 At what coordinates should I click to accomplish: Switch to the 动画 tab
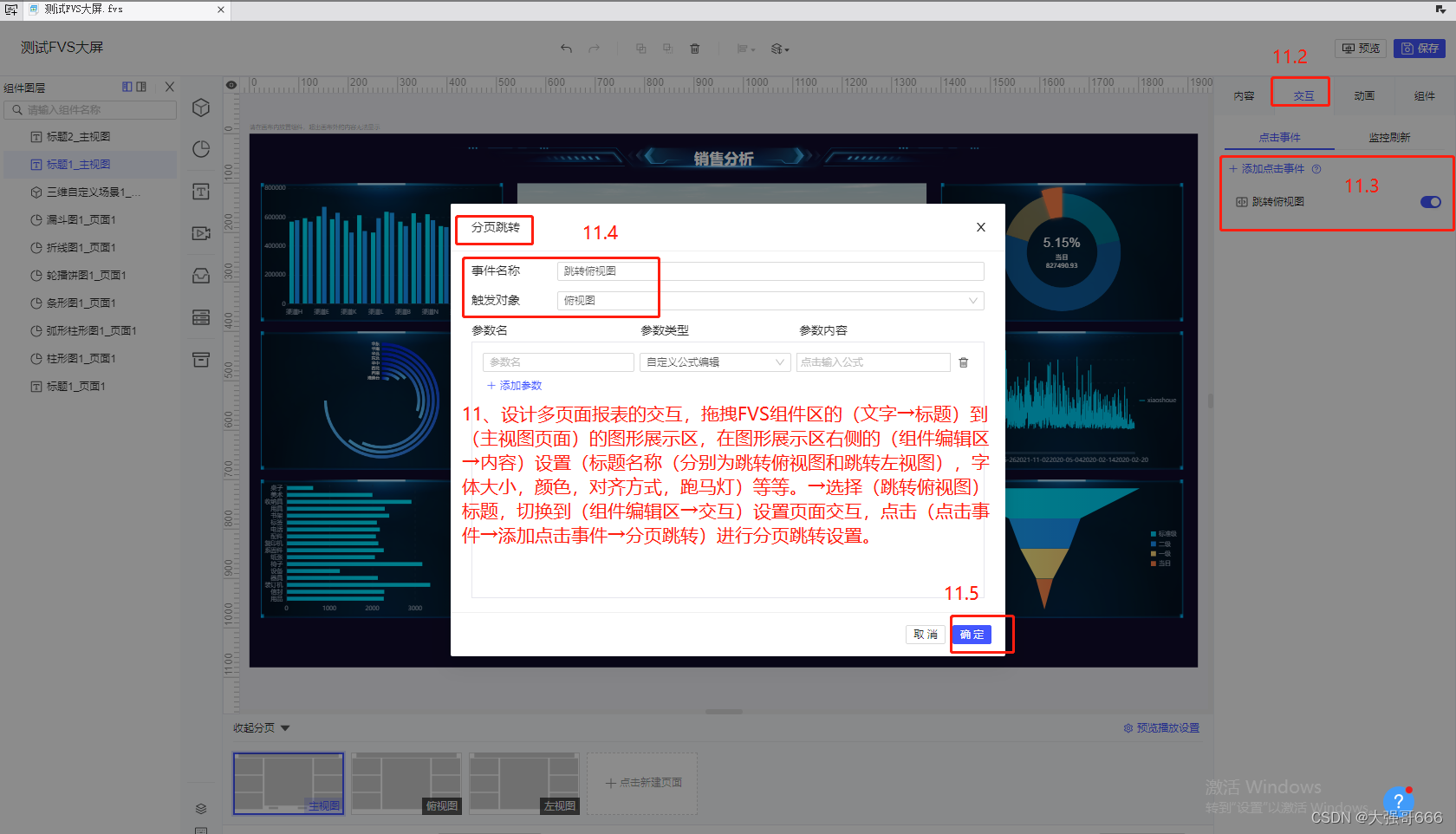pos(1364,96)
